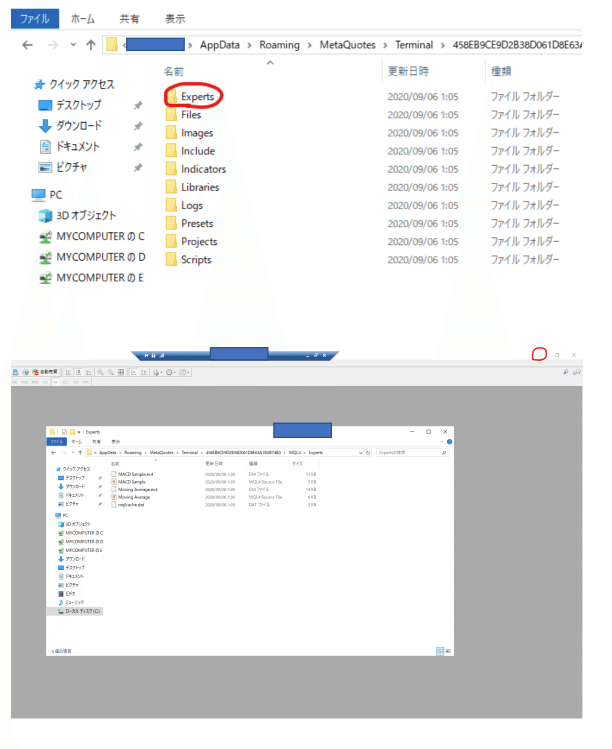Viewport: 612px width, 749px height.
Task: Select MACD Sample MQL4 source file
Action: (x=129, y=482)
